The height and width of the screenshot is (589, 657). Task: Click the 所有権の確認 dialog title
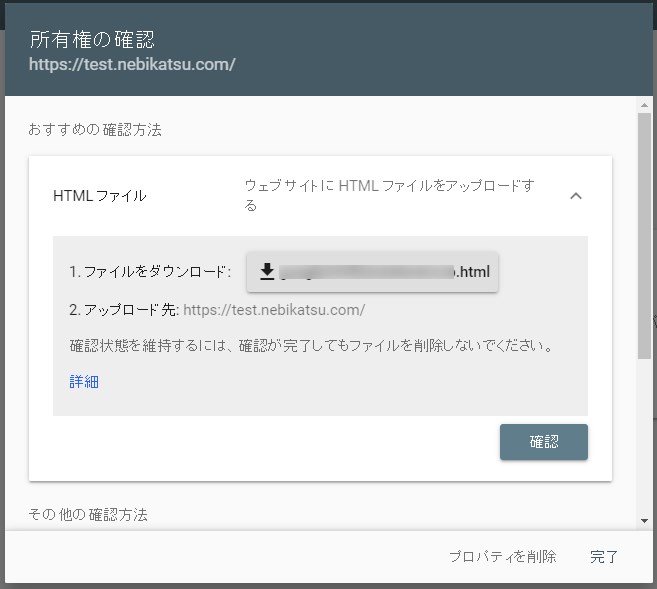click(x=92, y=40)
